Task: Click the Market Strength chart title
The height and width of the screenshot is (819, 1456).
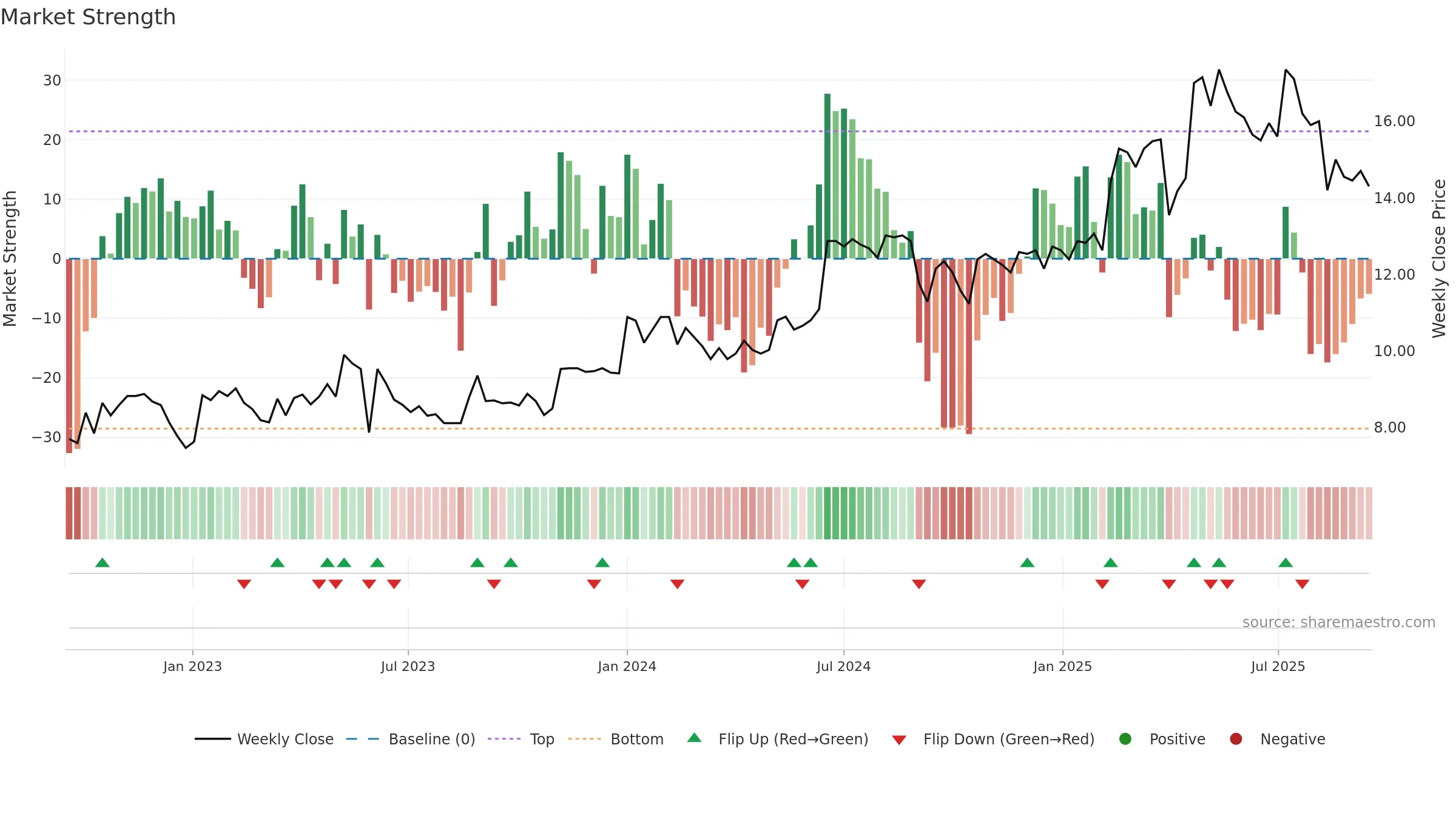Action: (88, 17)
